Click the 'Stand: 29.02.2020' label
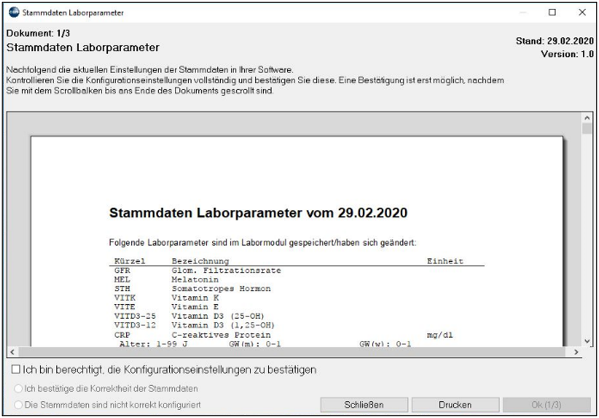This screenshot has height=418, width=599. tap(554, 41)
